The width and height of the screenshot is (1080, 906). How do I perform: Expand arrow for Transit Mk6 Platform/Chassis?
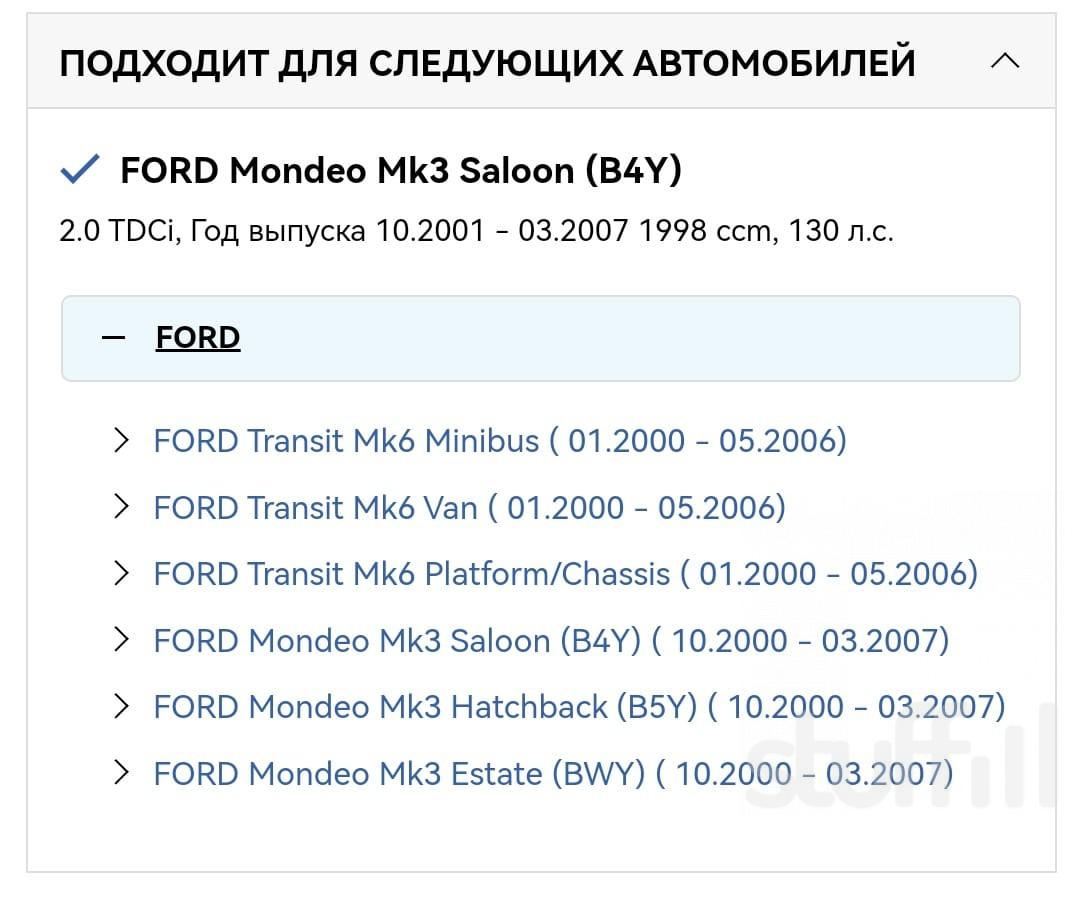point(122,573)
